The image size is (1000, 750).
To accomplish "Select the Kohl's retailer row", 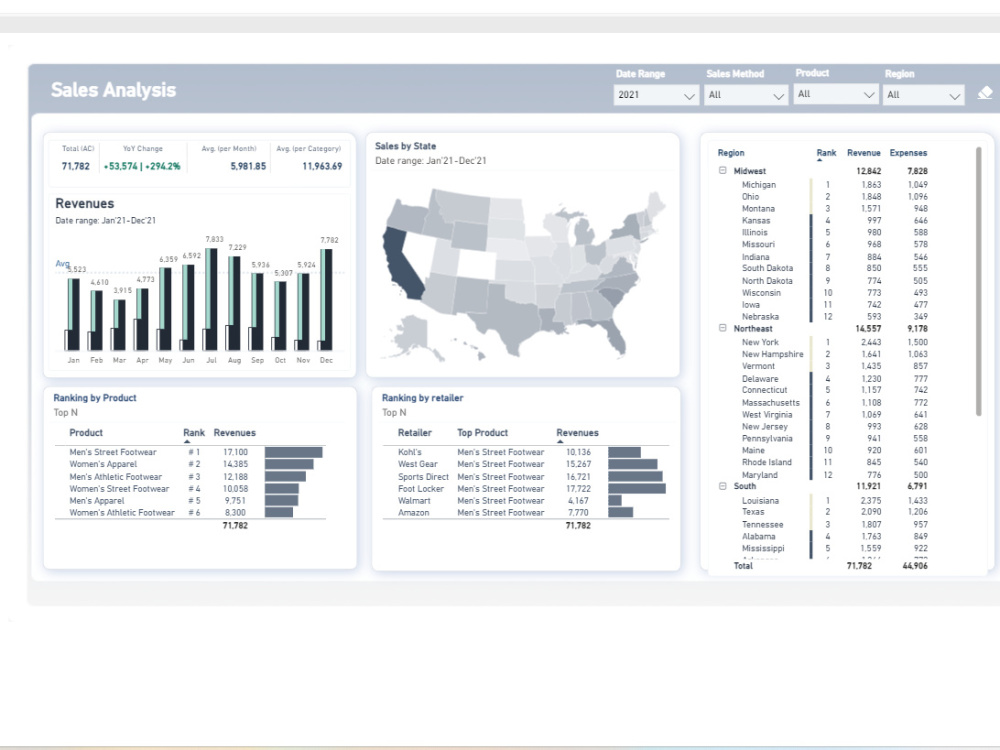I will 526,452.
